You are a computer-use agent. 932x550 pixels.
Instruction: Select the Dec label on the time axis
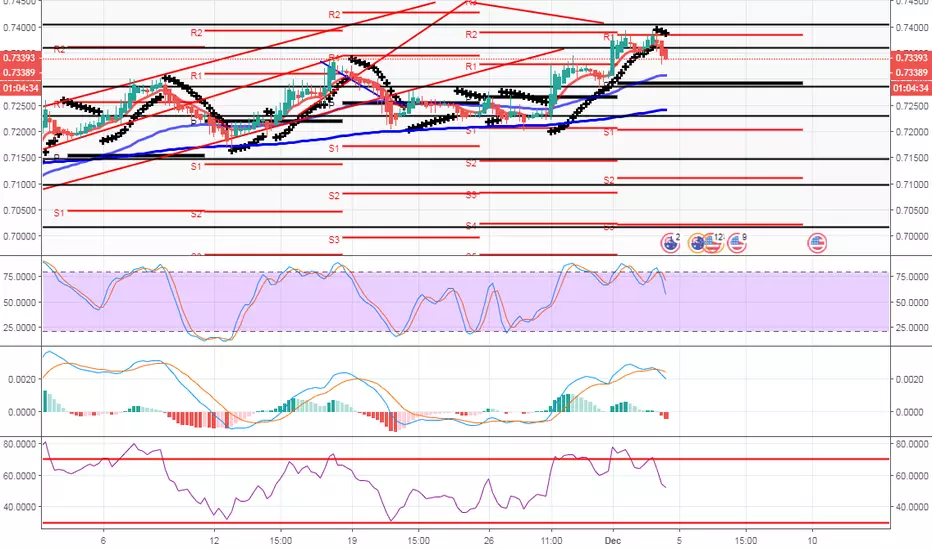(613, 540)
